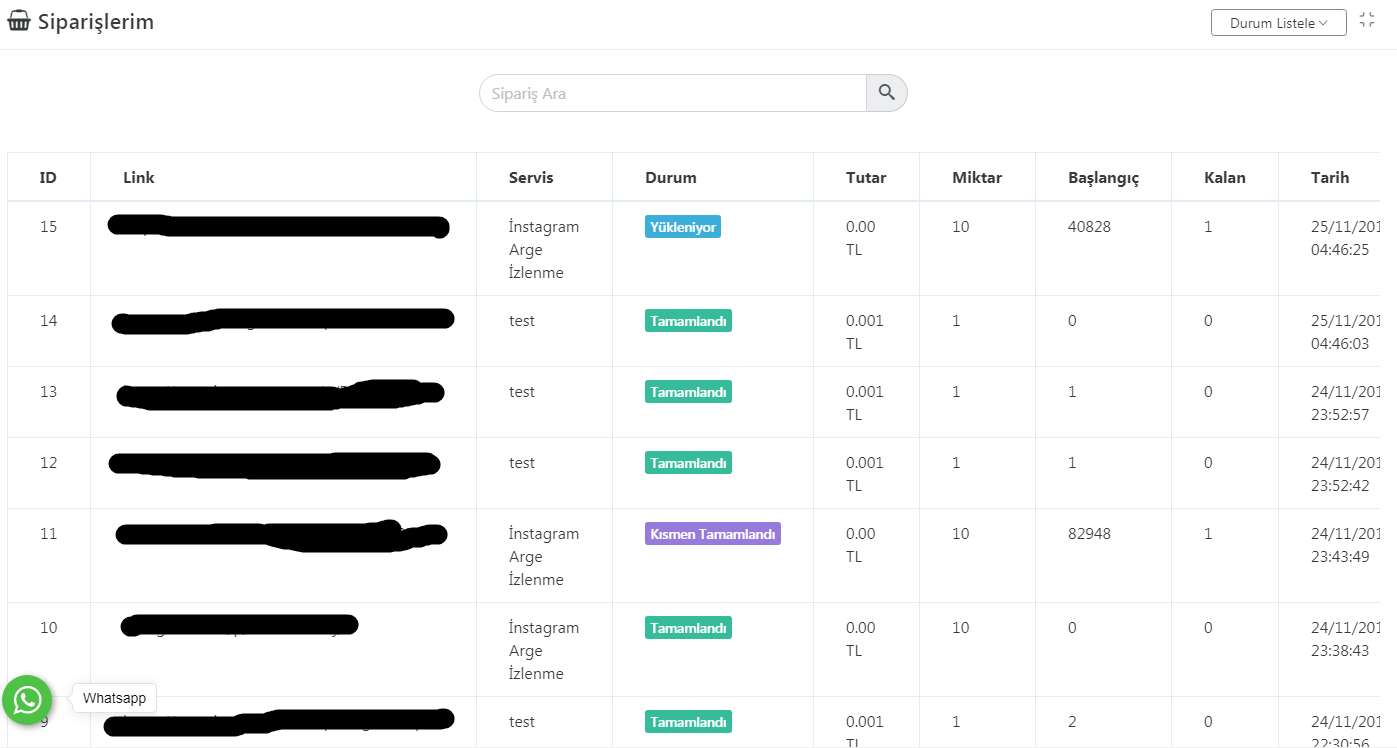Click the date with time 23:52:42
Viewport: 1397px width, 748px height.
click(1345, 474)
